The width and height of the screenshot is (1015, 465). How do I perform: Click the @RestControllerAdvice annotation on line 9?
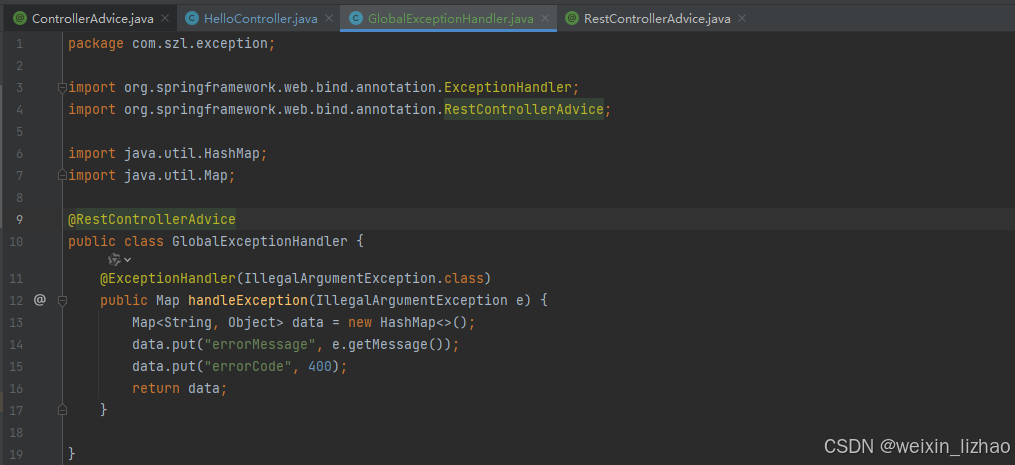pos(152,220)
